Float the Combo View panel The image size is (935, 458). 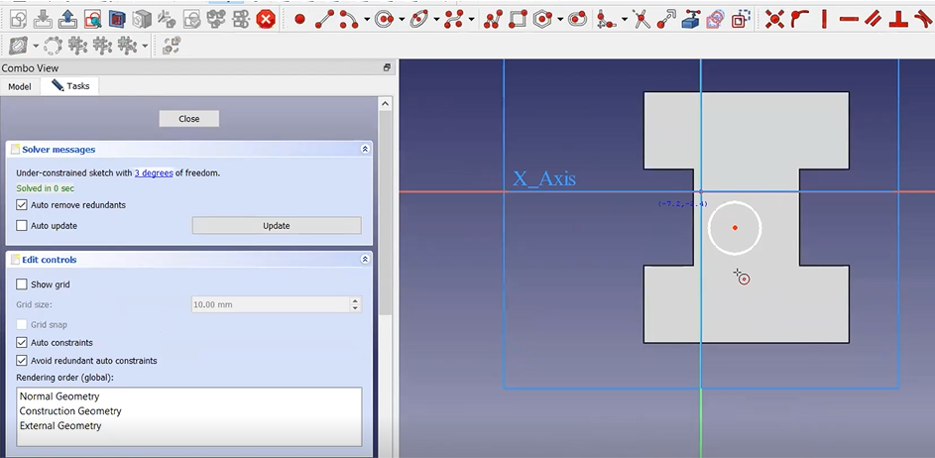pyautogui.click(x=387, y=68)
